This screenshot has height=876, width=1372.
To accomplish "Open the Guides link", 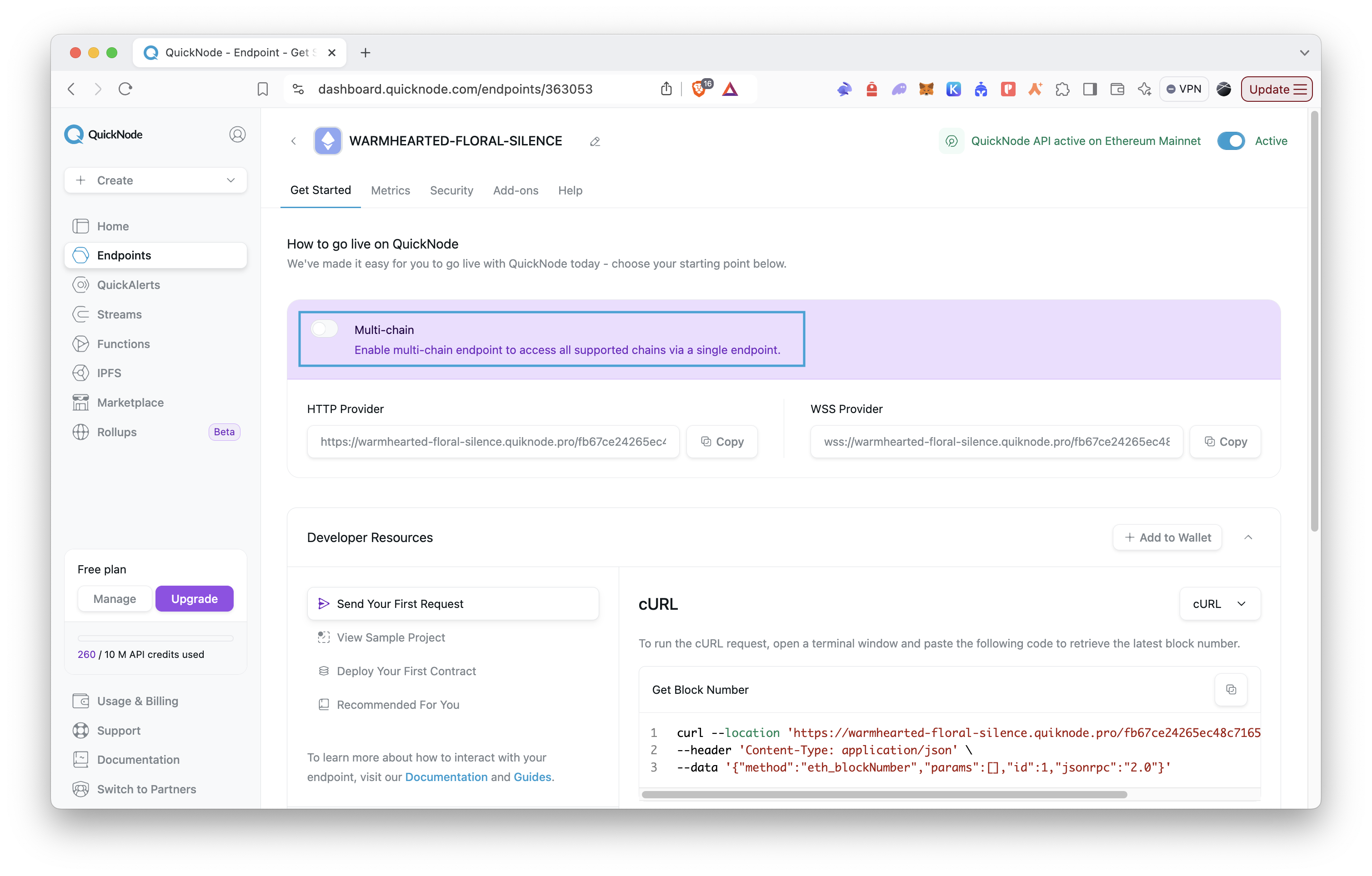I will pyautogui.click(x=532, y=777).
